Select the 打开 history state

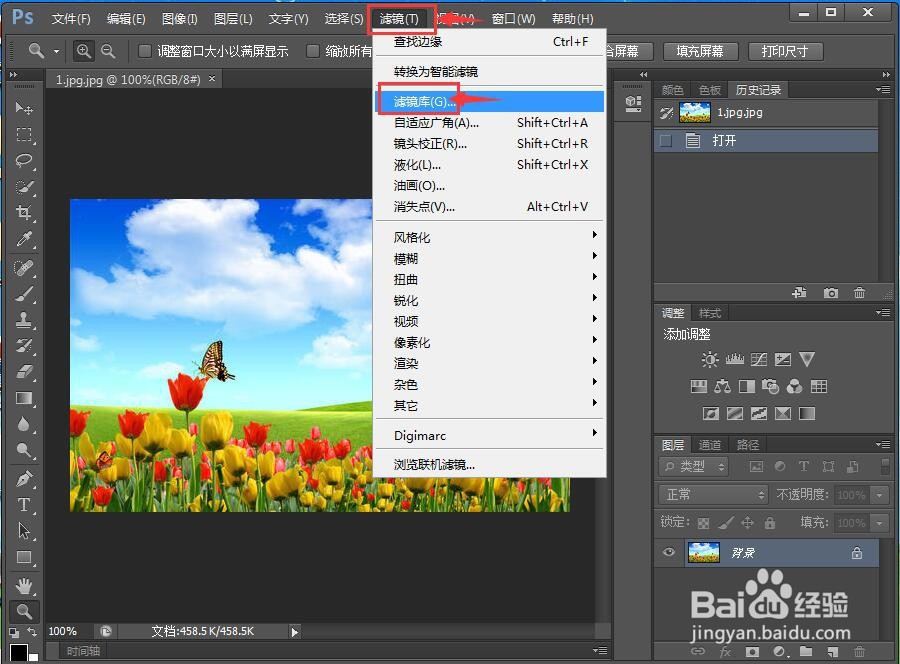(766, 141)
